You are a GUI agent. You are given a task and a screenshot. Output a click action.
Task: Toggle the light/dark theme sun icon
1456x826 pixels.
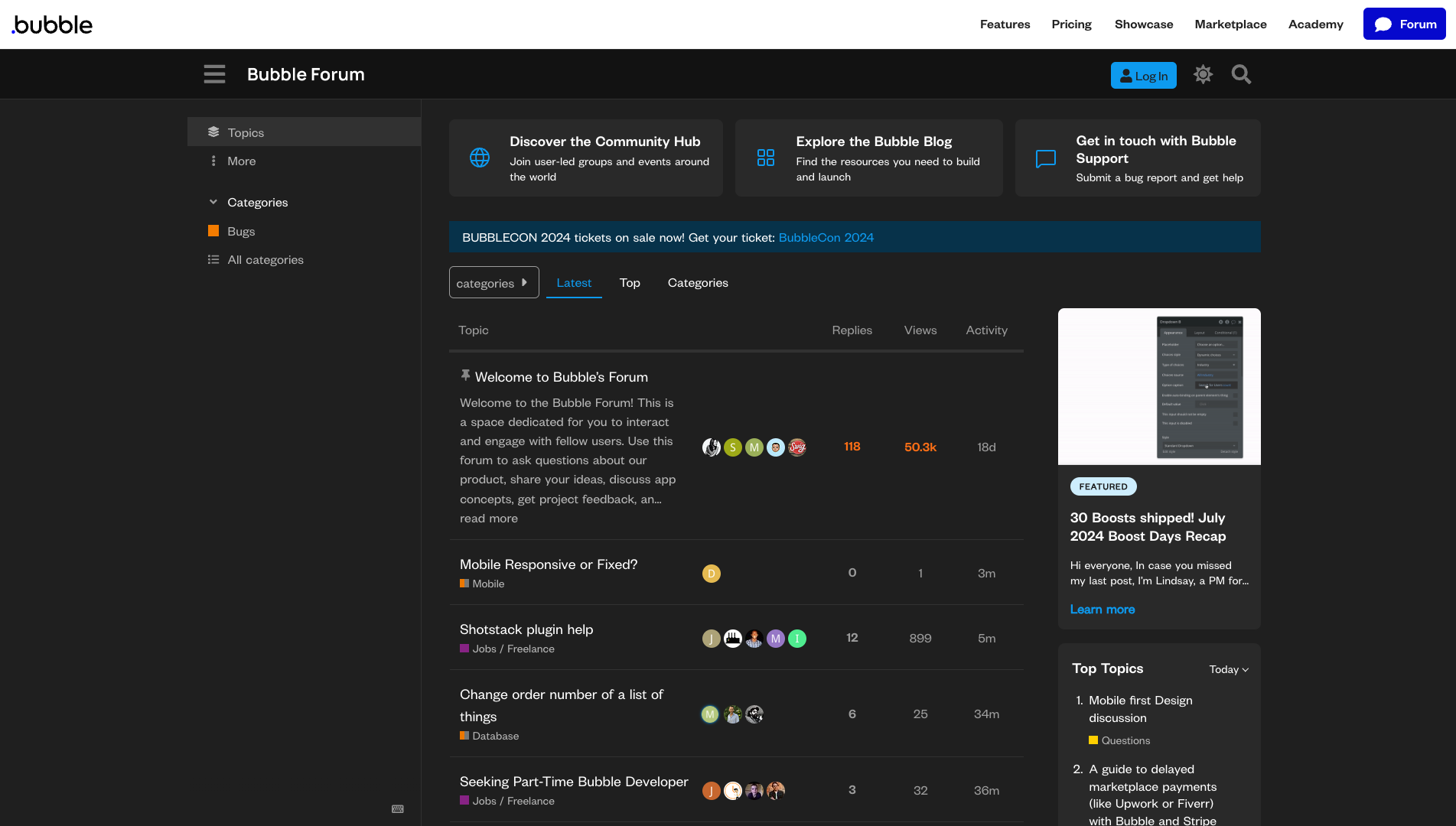tap(1203, 74)
